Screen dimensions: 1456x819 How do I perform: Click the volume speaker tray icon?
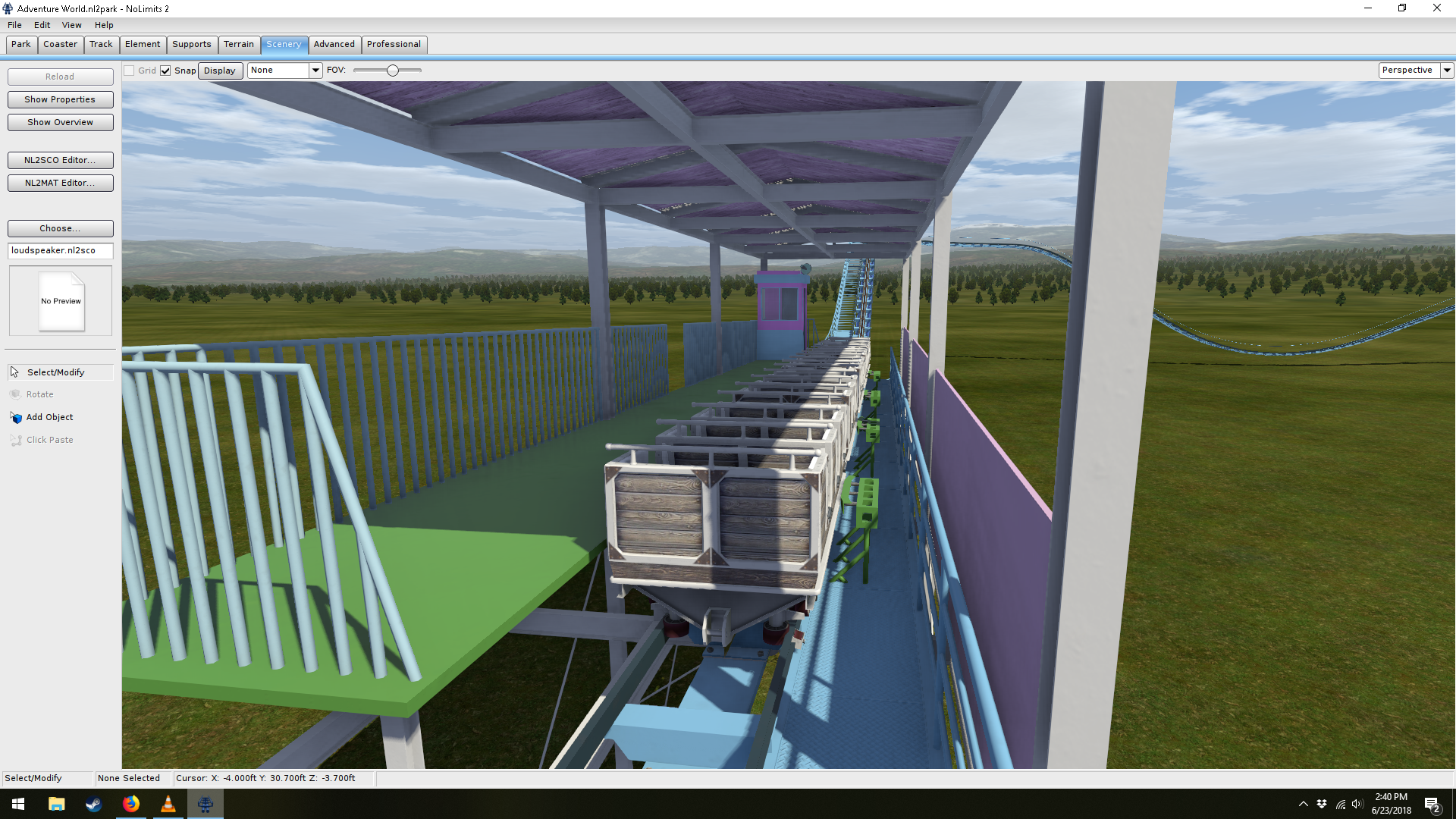coord(1357,804)
